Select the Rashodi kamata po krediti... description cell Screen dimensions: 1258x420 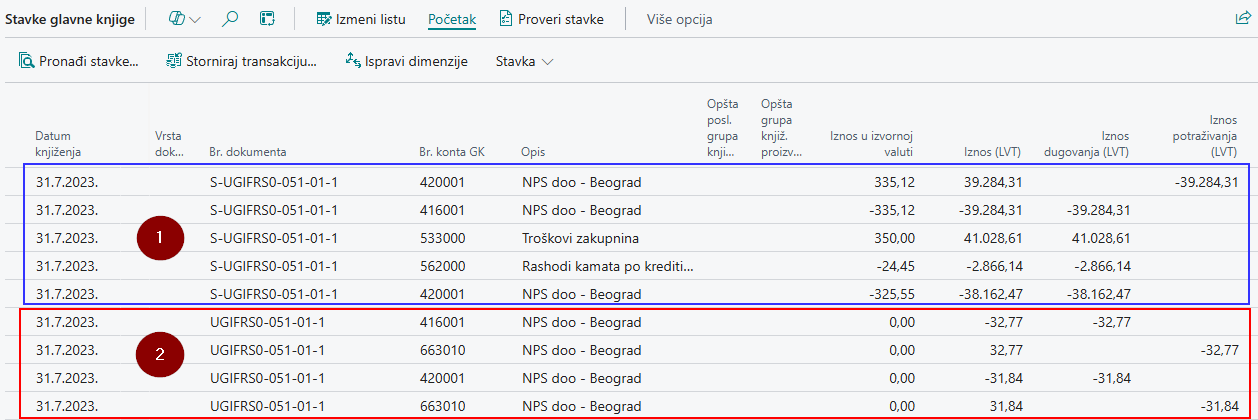(x=608, y=266)
